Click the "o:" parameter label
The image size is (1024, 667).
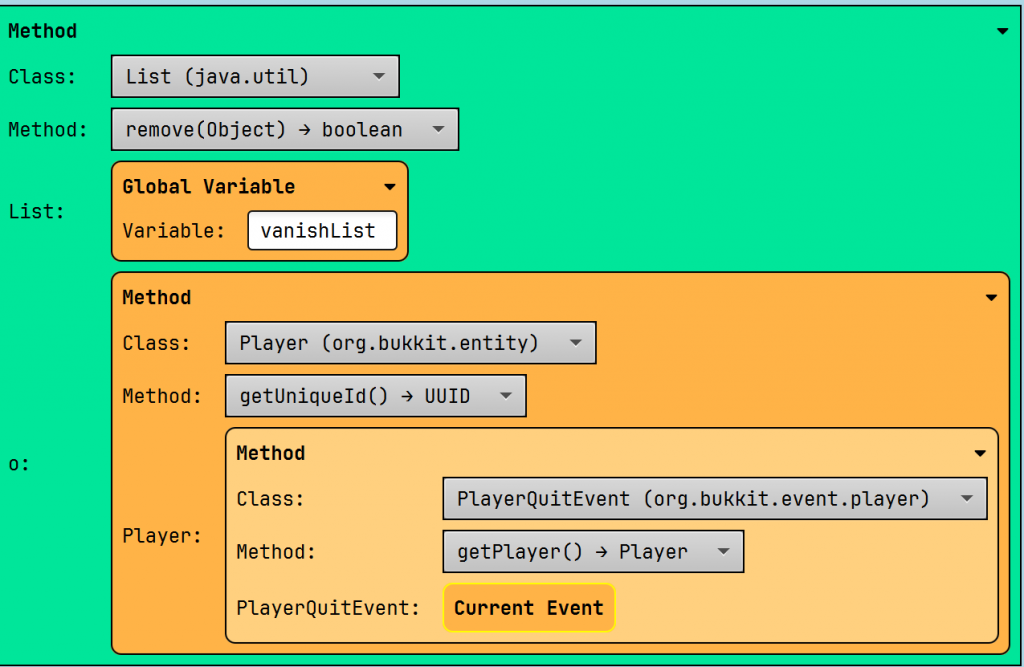click(19, 464)
